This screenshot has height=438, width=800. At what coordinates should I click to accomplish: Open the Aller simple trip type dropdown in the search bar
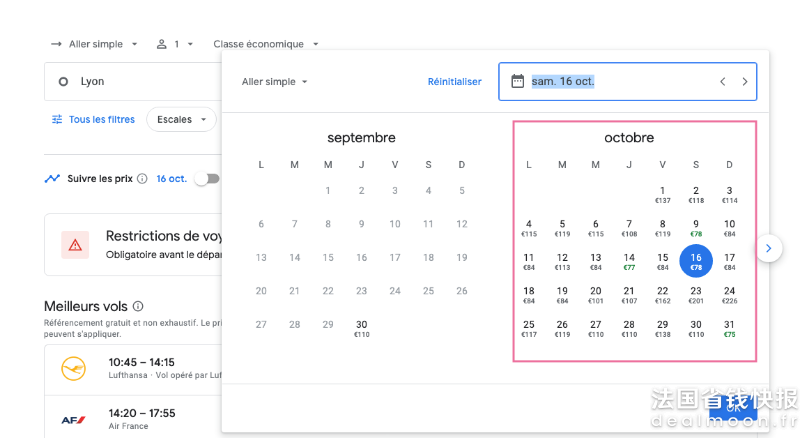coord(95,44)
